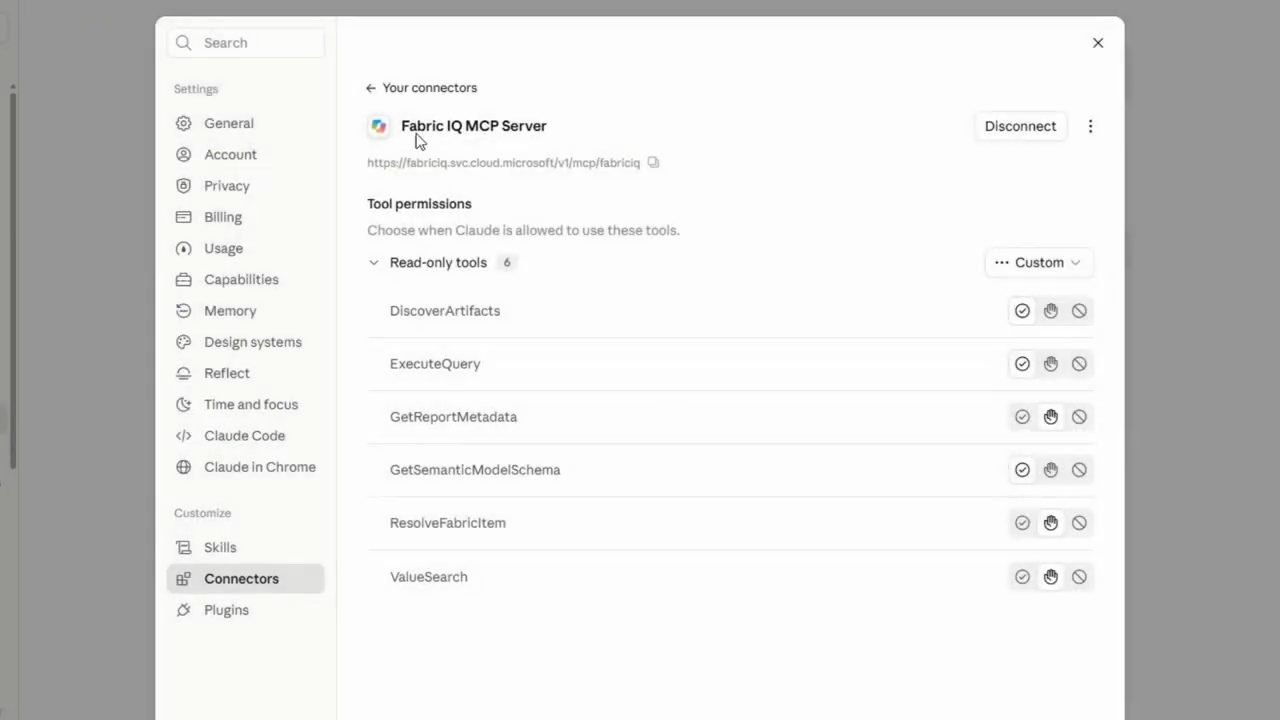This screenshot has height=720, width=1280.
Task: Open Memory settings
Action: (x=245, y=310)
